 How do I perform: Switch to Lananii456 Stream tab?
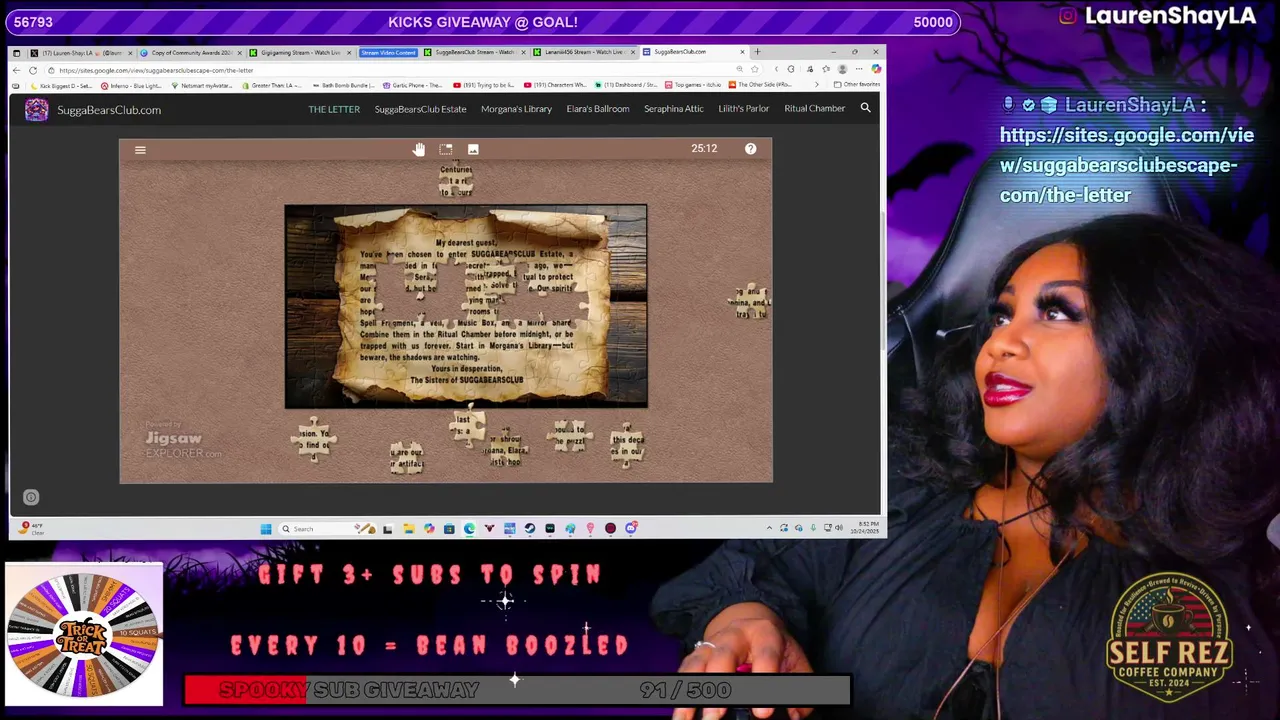click(x=584, y=52)
